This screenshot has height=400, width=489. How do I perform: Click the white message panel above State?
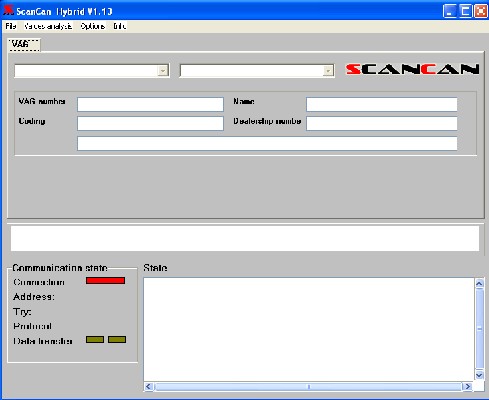[x=245, y=238]
